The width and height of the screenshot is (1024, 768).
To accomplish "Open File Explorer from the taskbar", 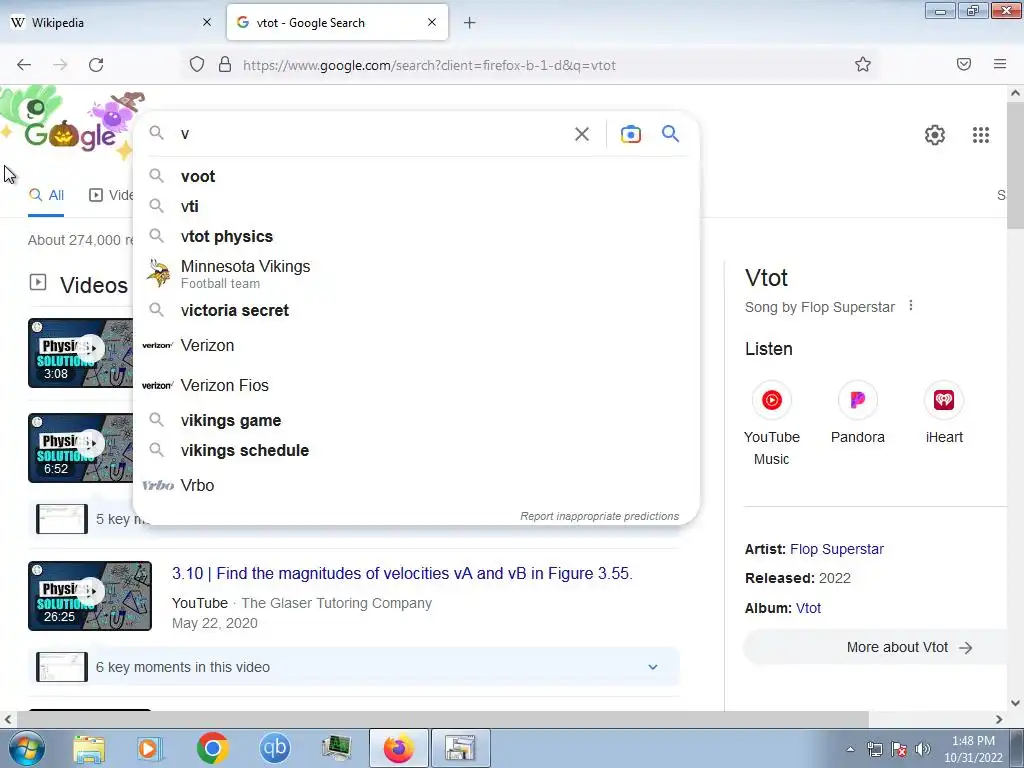I will click(89, 749).
